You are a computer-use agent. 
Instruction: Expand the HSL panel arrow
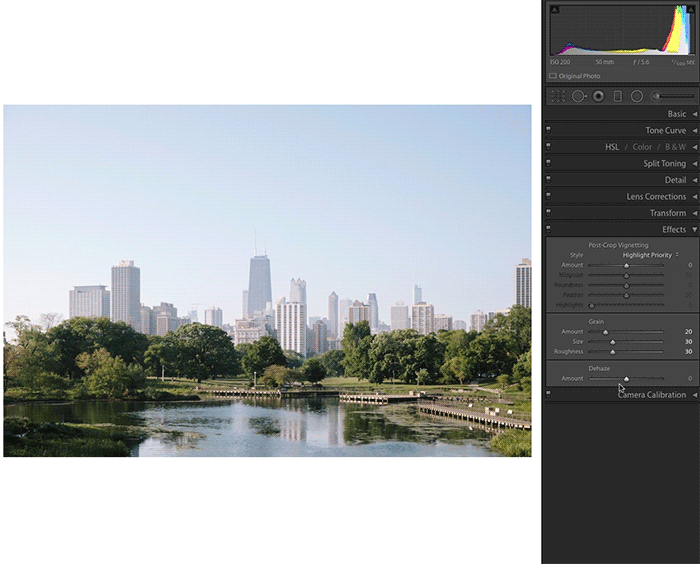pyautogui.click(x=695, y=147)
